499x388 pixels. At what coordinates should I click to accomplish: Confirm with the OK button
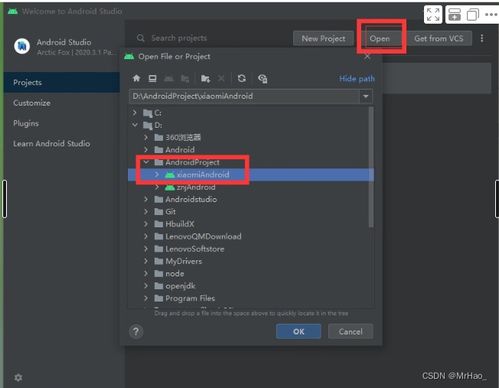[x=299, y=332]
